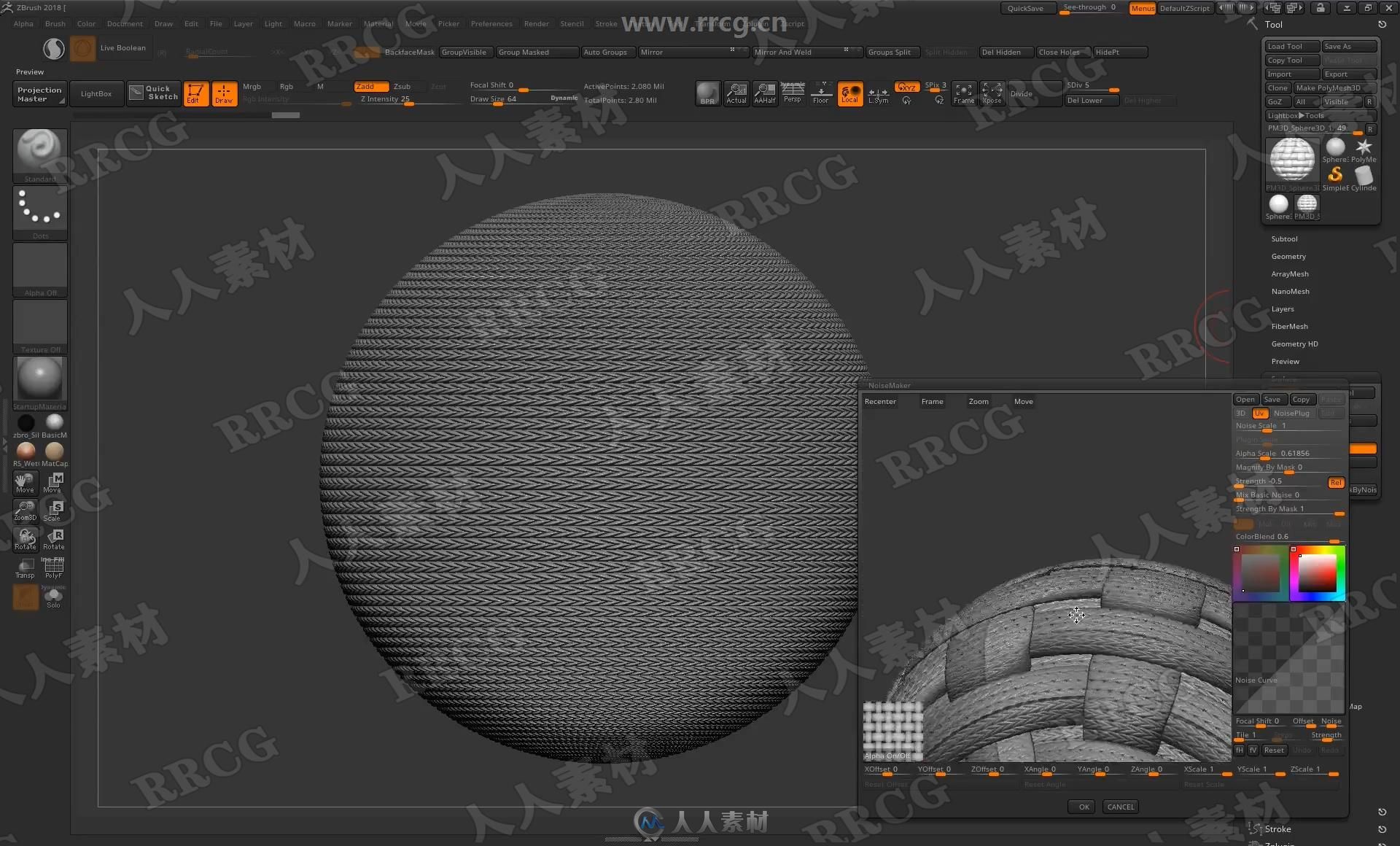Click the ColorBlend slider
Screen dimensions: 1400x846
pyautogui.click(x=1288, y=537)
